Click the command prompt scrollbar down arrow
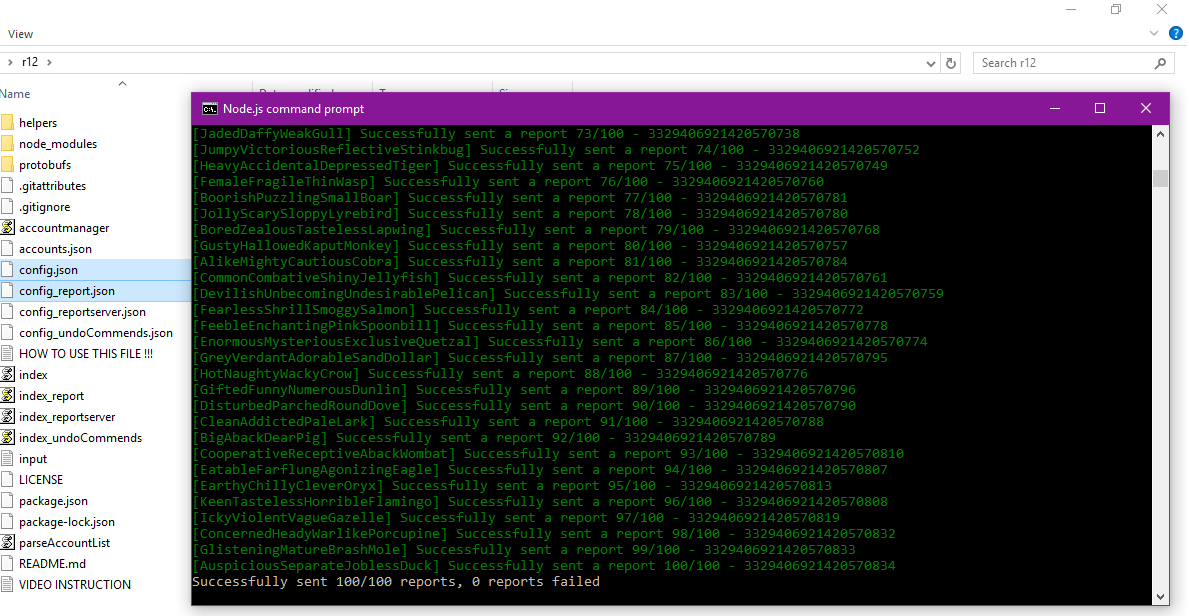This screenshot has height=616, width=1189. tap(1160, 596)
